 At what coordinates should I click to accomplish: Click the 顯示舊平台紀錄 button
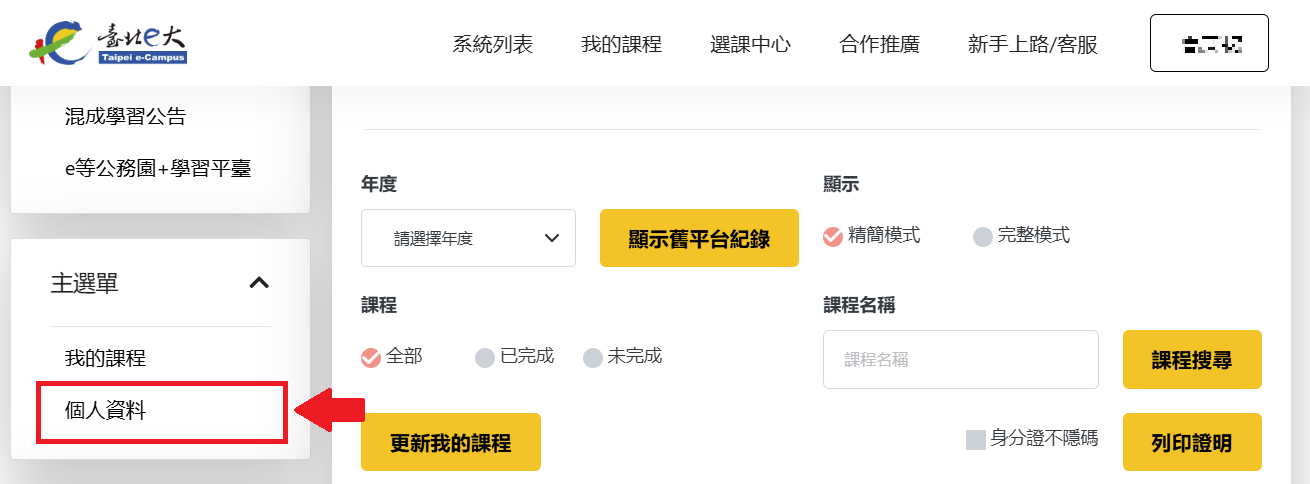click(x=699, y=238)
